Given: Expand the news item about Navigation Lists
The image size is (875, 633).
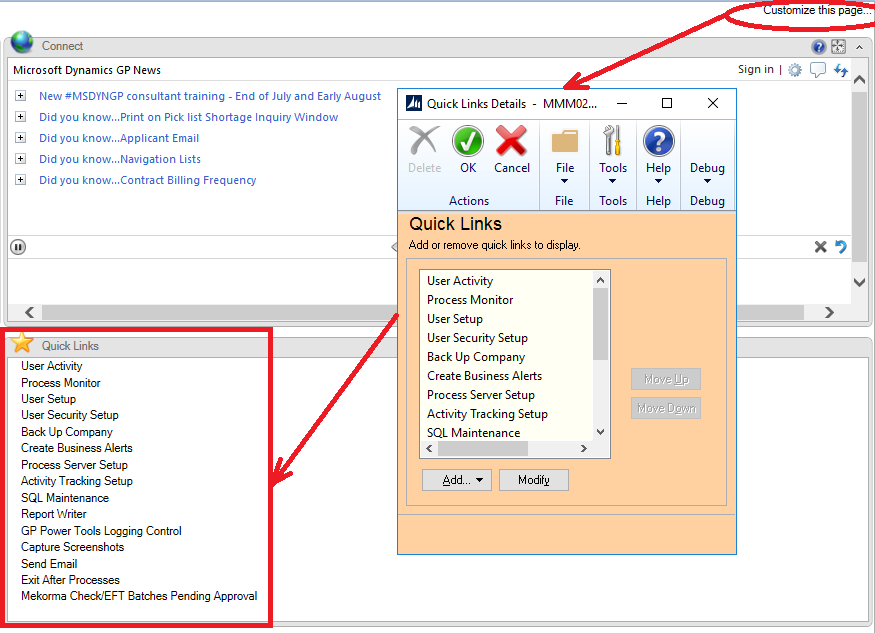Looking at the screenshot, I should point(21,159).
